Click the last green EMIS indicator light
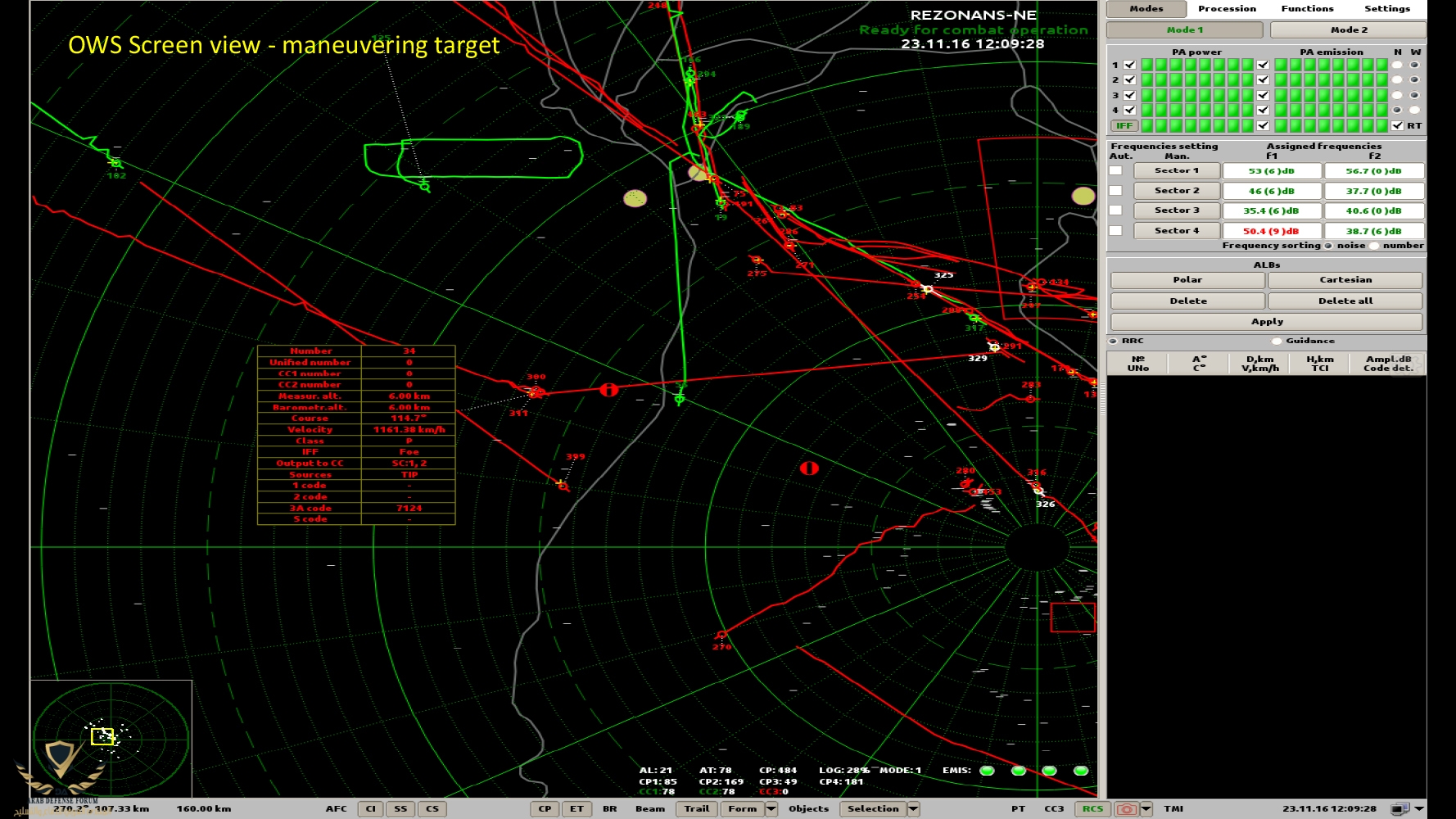 coord(1081,771)
